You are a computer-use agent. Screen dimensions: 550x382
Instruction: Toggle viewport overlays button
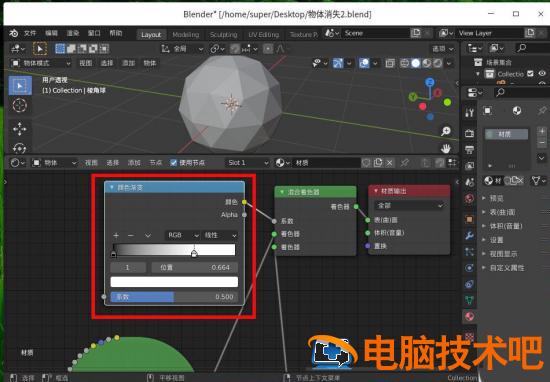pos(364,63)
